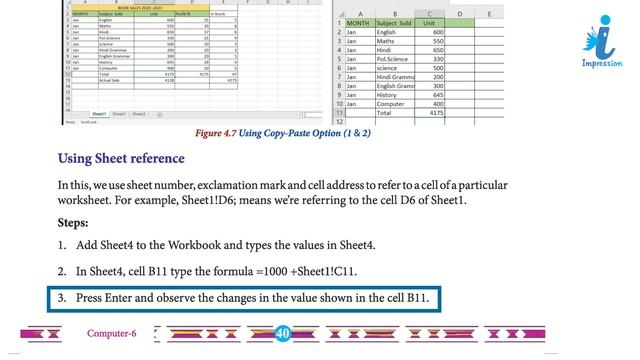Select the 'Hindi' cell in row 4
Screen dimensions: 640x360
pos(395,50)
